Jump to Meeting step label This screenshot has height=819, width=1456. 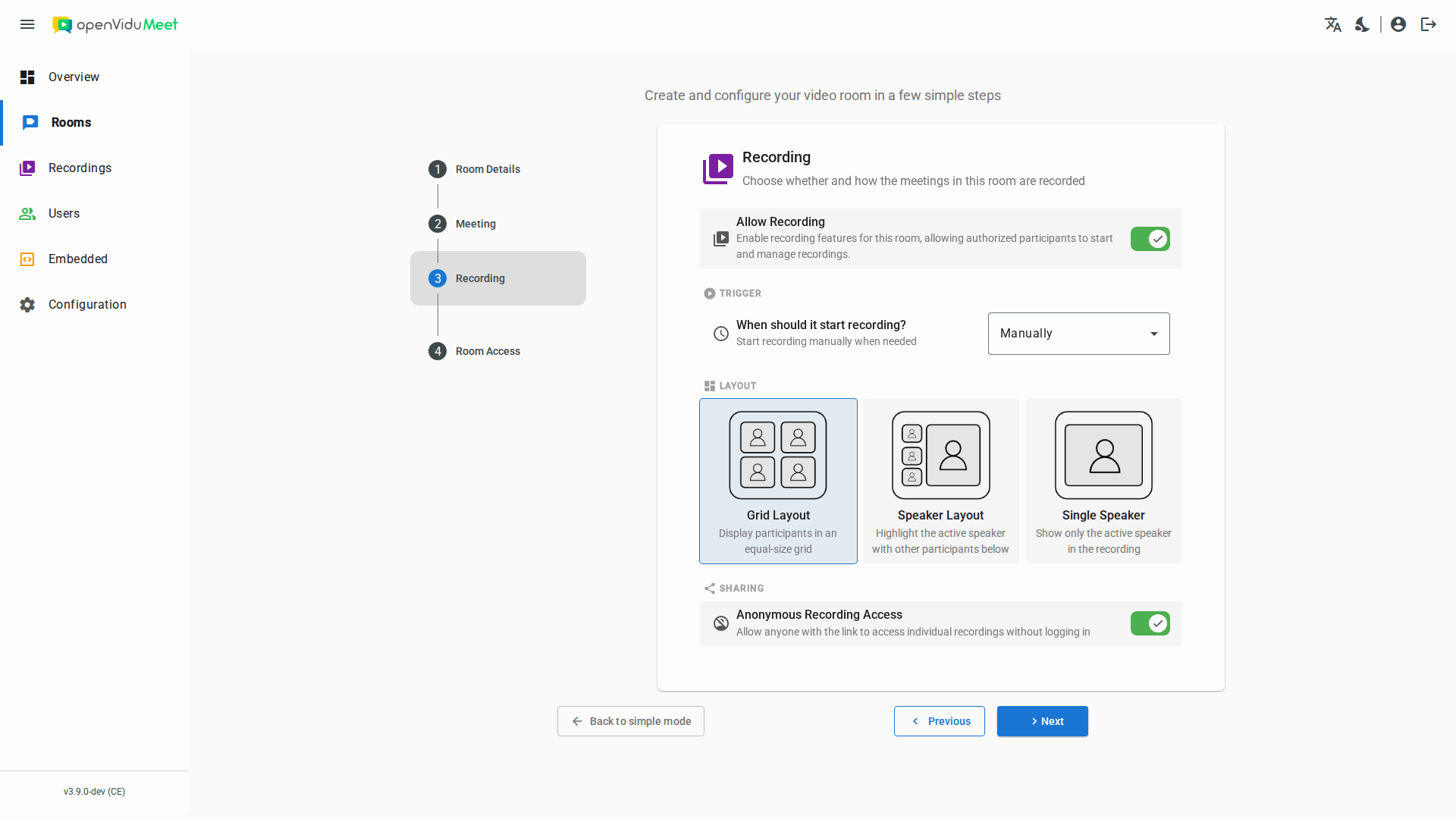click(x=475, y=224)
